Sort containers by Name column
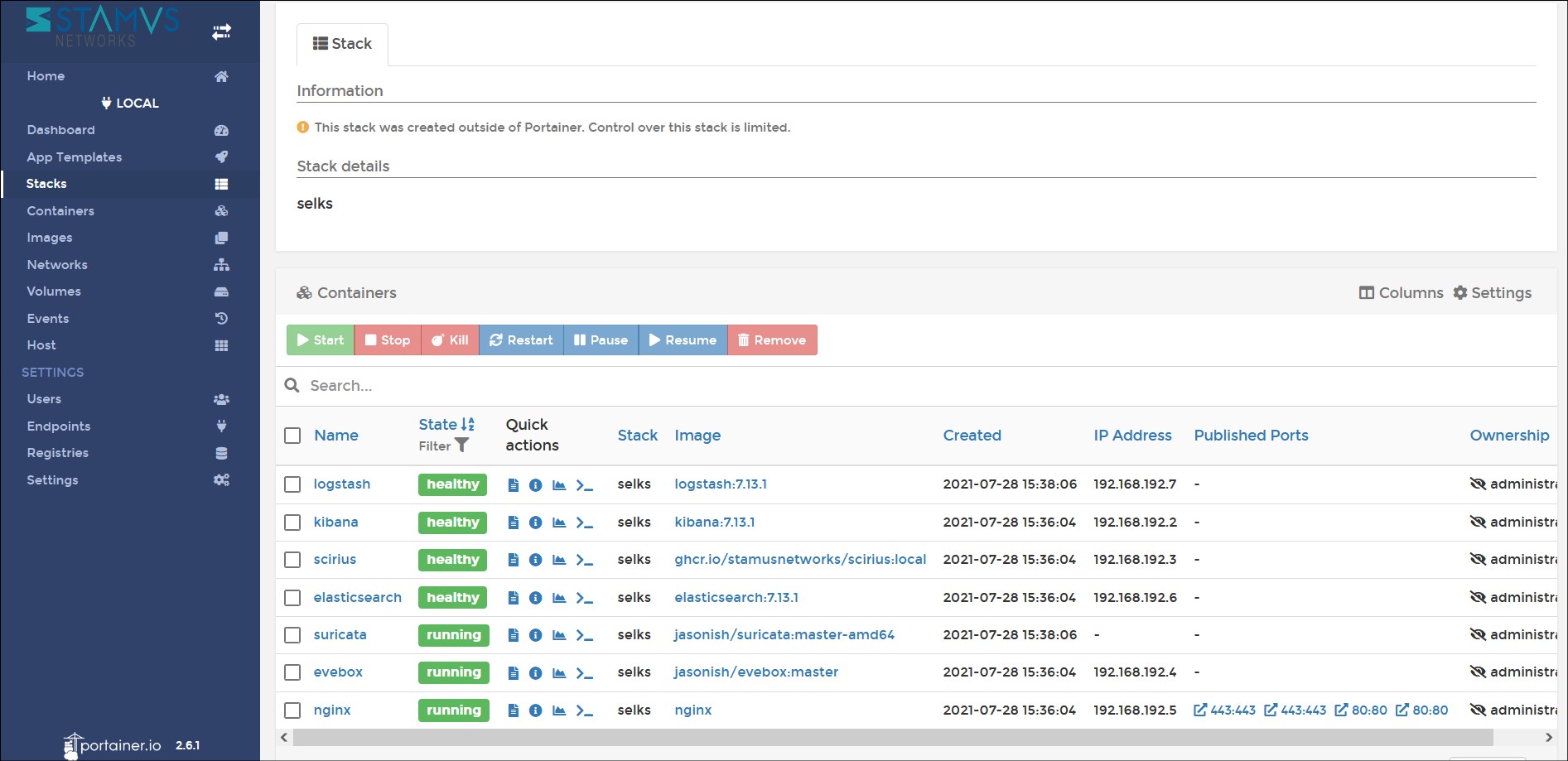Image resolution: width=1568 pixels, height=761 pixels. 336,436
